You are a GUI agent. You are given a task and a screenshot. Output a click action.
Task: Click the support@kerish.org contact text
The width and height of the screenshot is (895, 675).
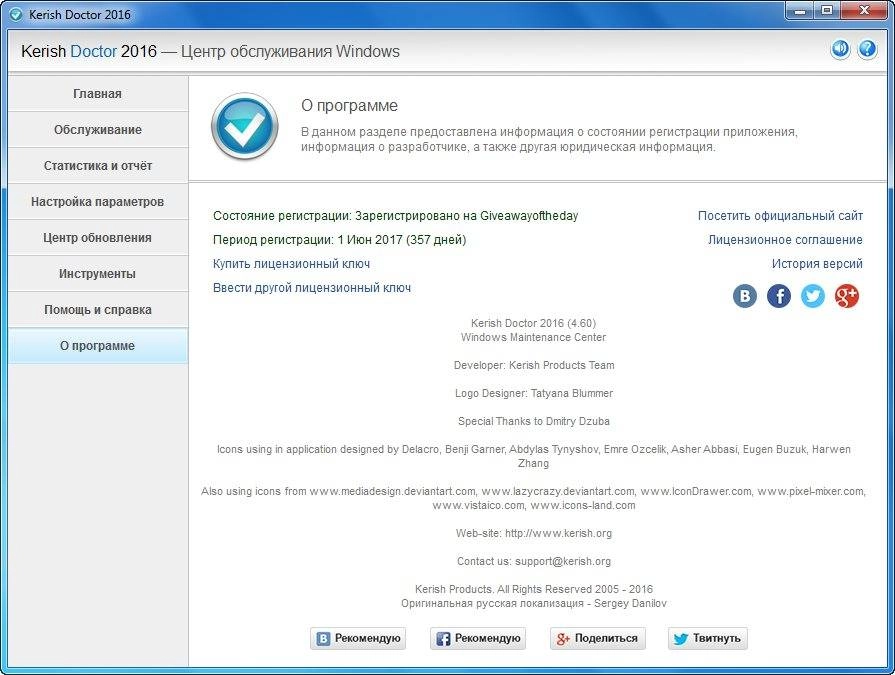tap(563, 561)
